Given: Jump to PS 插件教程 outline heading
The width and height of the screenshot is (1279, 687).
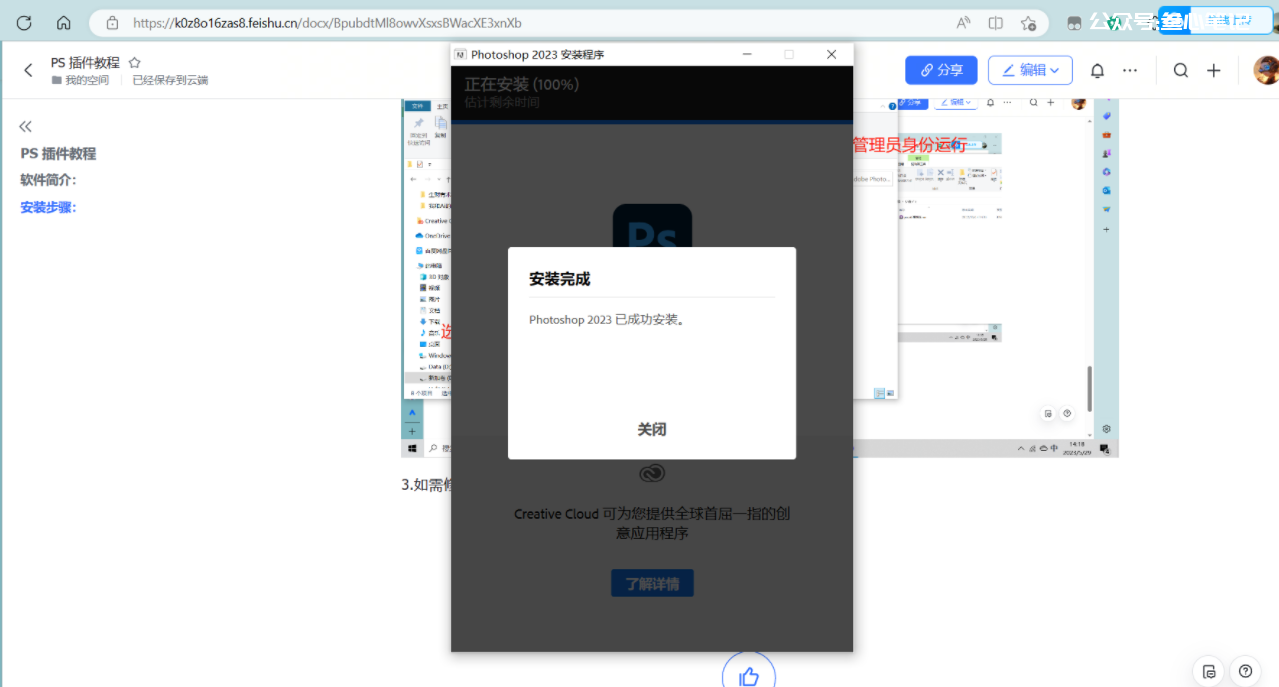Looking at the screenshot, I should coord(58,153).
